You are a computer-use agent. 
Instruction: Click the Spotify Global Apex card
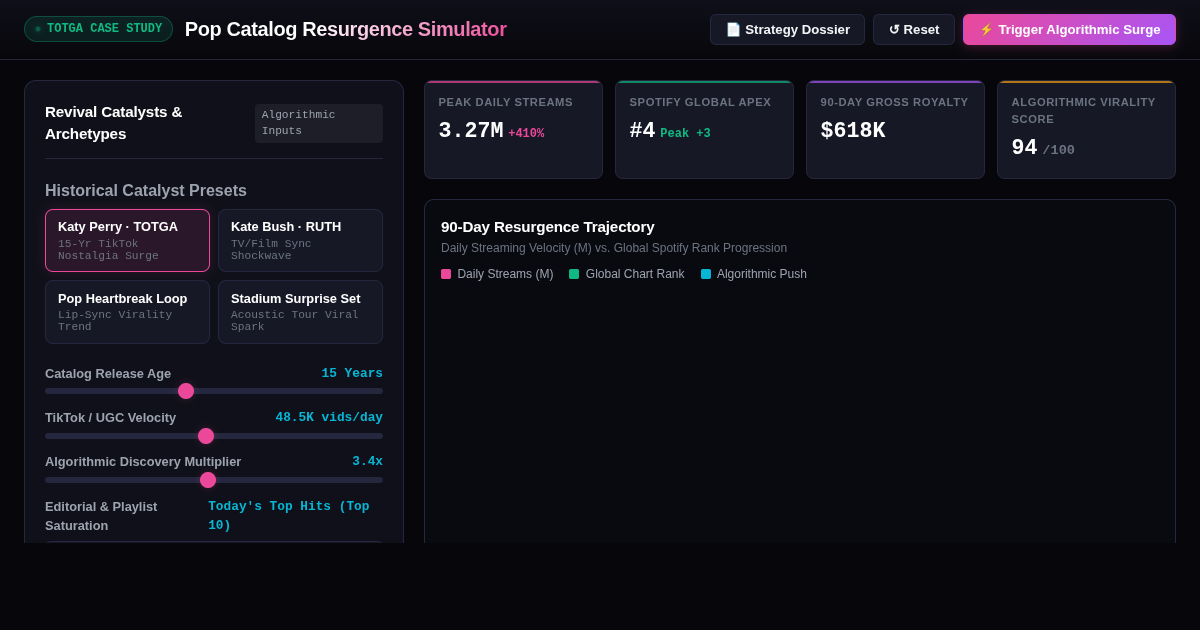tap(704, 130)
